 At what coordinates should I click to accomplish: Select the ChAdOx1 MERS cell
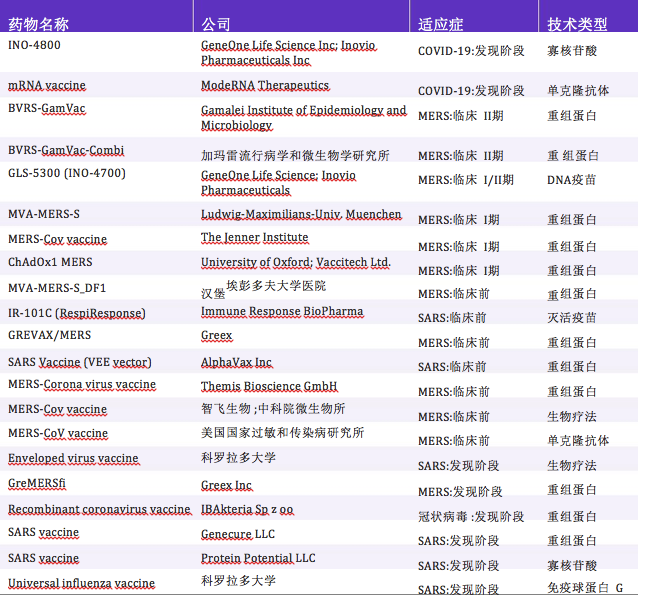pos(50,262)
